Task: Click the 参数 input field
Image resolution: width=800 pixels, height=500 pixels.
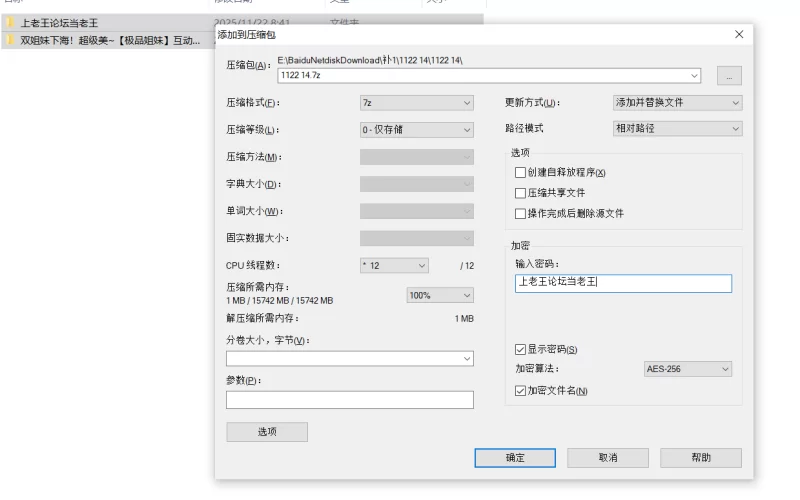Action: [349, 400]
